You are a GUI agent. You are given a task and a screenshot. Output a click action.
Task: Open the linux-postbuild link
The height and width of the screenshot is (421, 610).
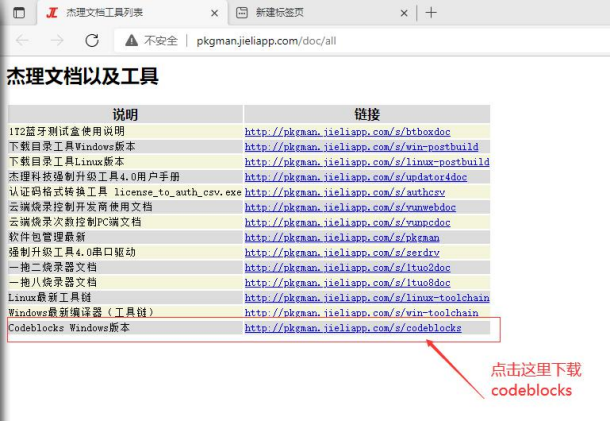coord(367,162)
